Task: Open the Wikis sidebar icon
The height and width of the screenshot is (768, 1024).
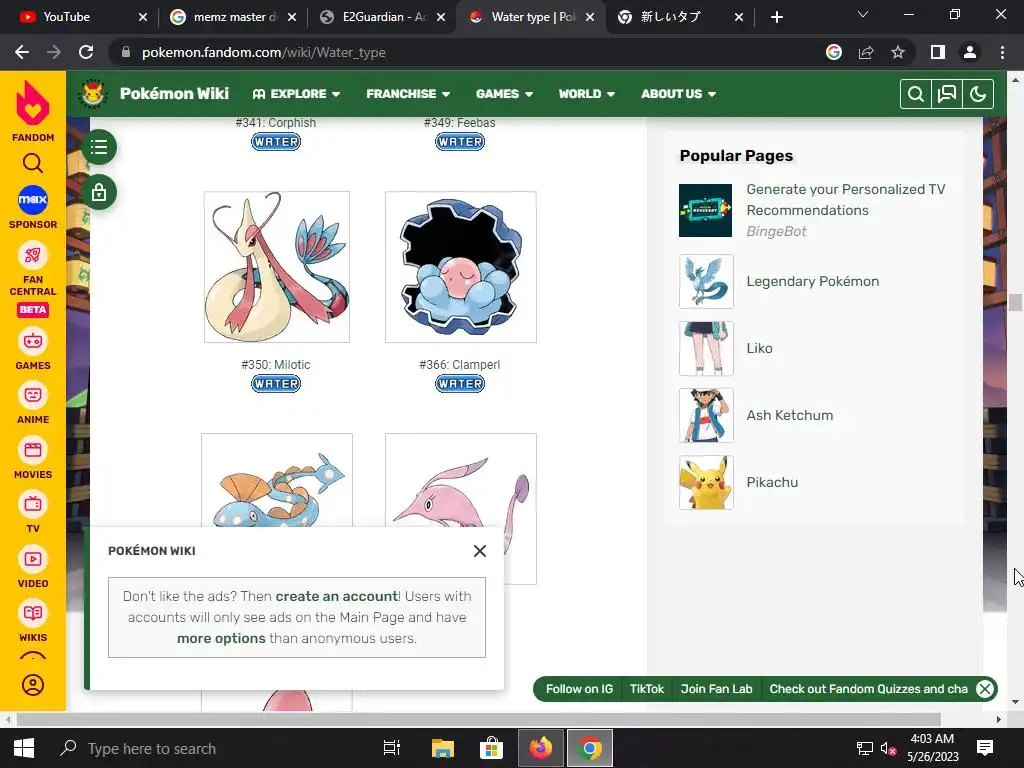Action: (x=33, y=613)
